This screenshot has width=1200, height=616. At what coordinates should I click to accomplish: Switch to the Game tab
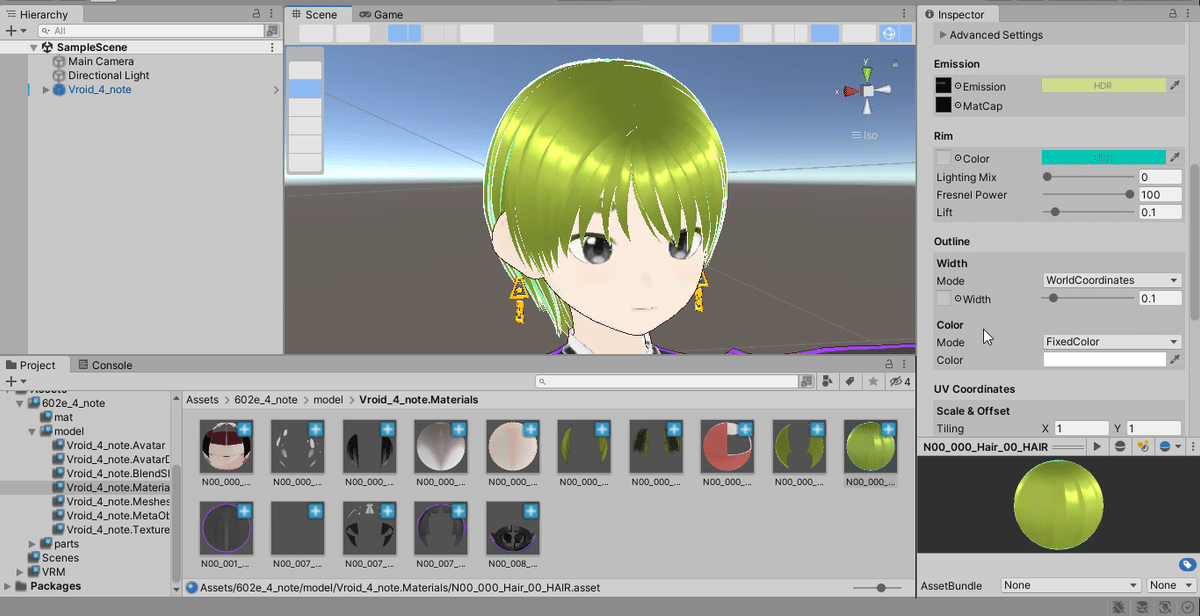point(382,15)
